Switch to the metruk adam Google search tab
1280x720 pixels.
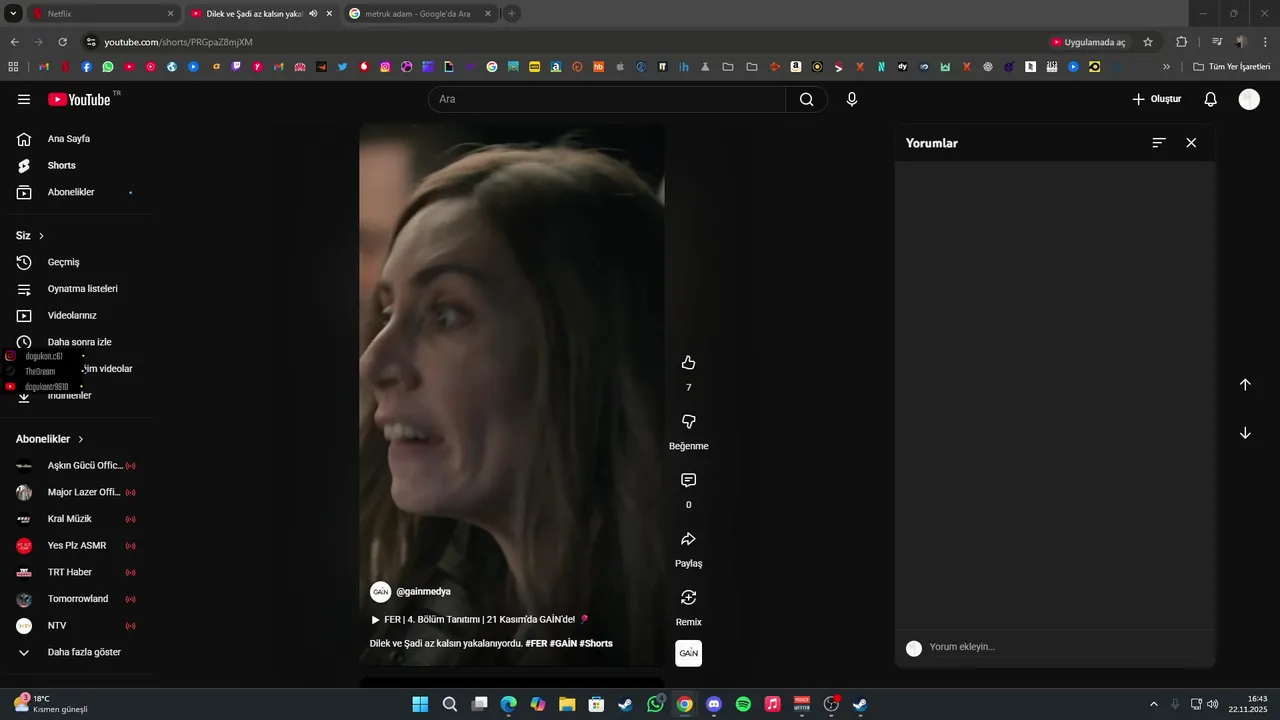click(420, 14)
